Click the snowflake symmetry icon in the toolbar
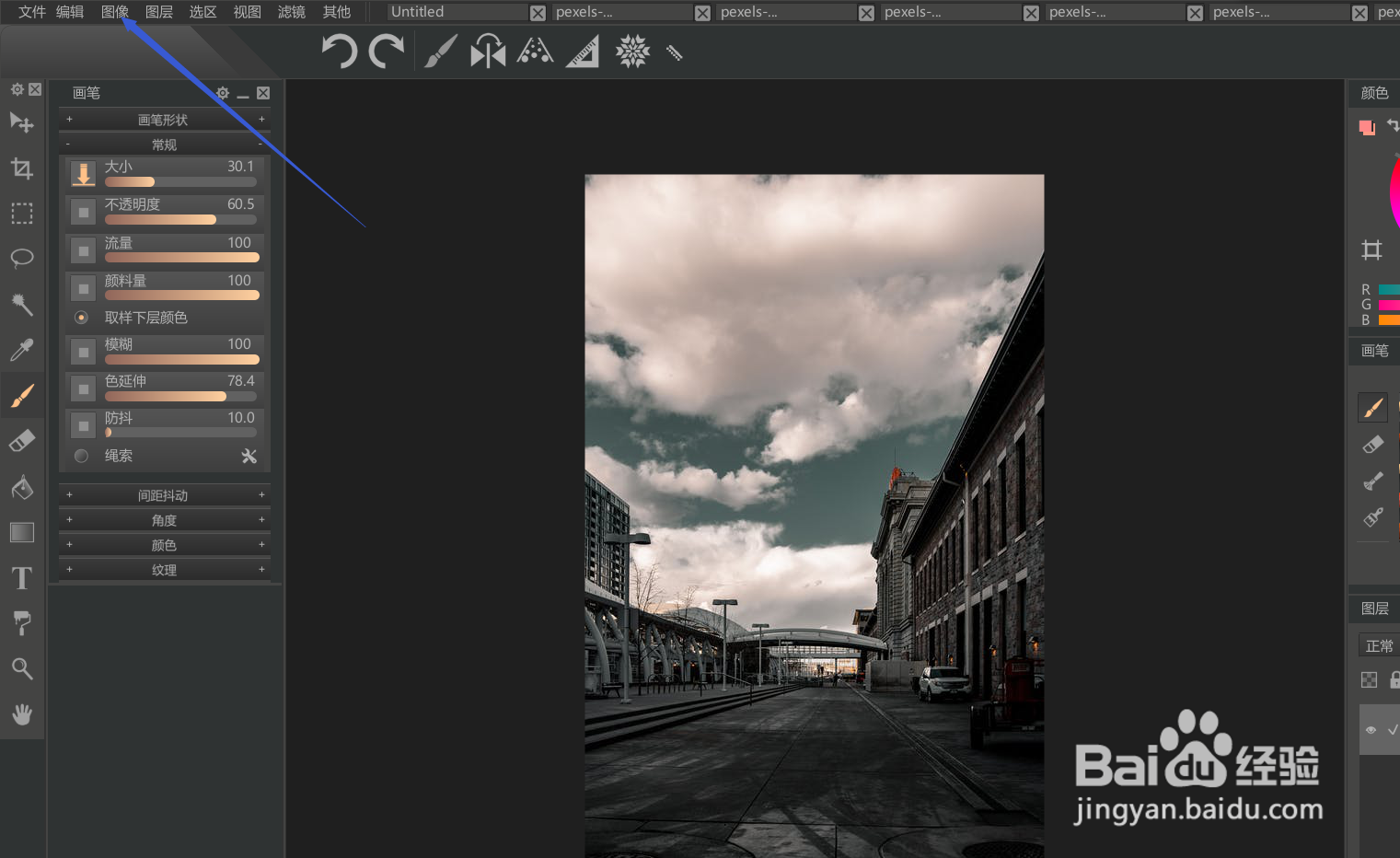This screenshot has height=858, width=1400. 632,52
